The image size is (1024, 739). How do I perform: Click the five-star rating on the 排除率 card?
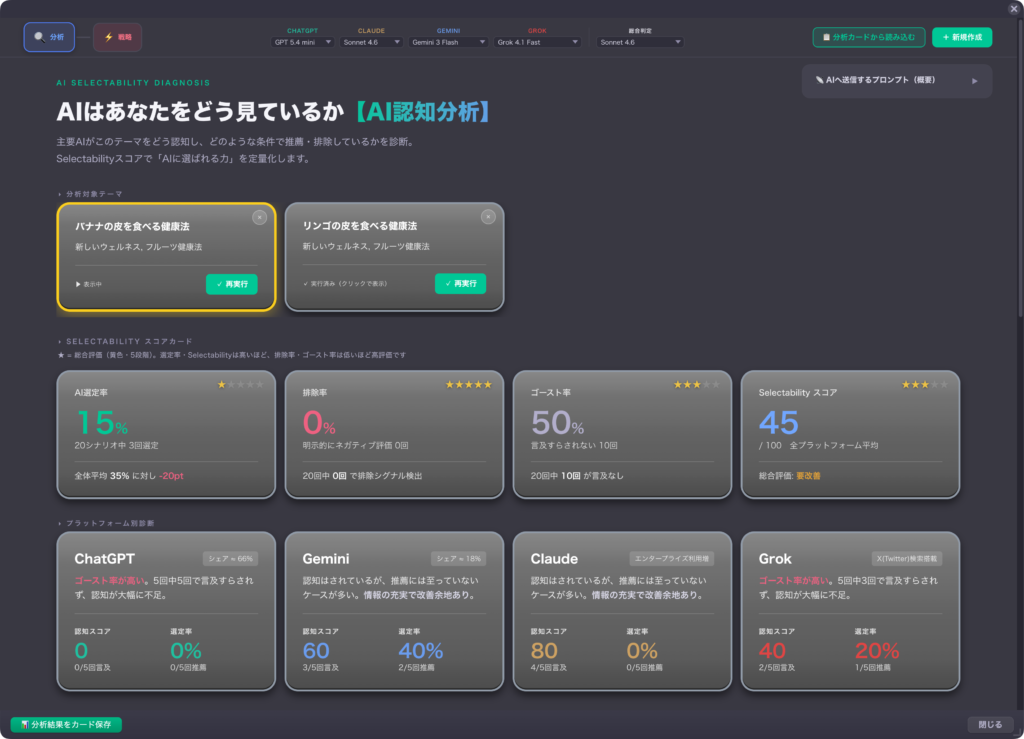(x=469, y=384)
